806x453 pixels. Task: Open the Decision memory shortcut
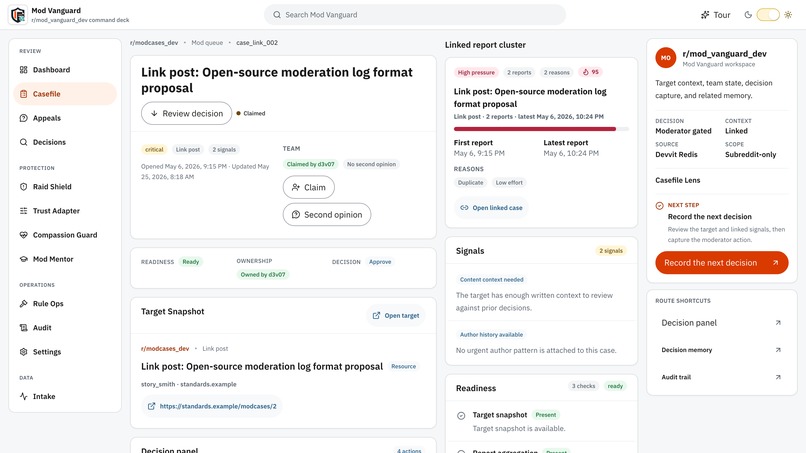click(x=722, y=350)
